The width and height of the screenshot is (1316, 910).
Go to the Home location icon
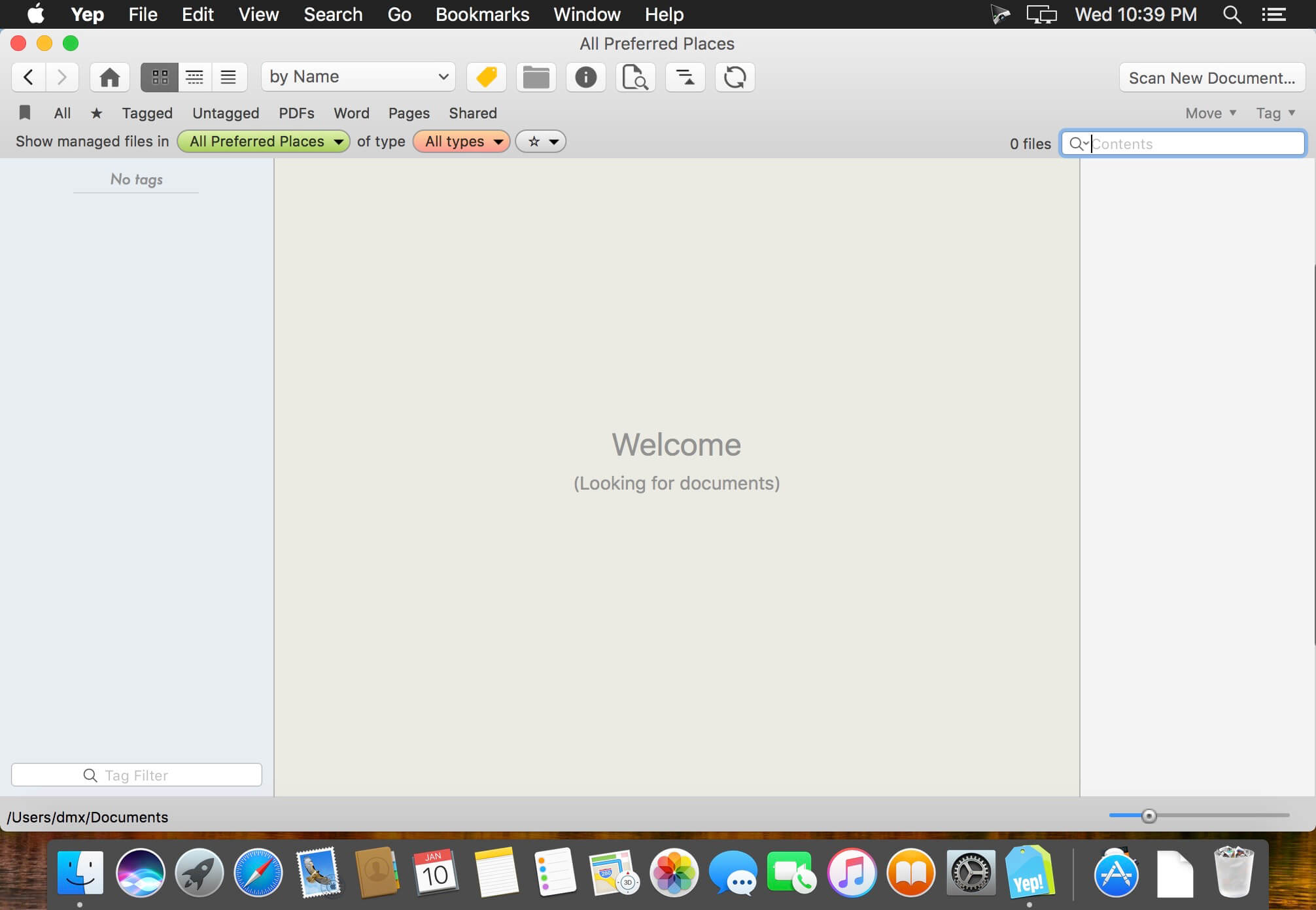tap(109, 77)
